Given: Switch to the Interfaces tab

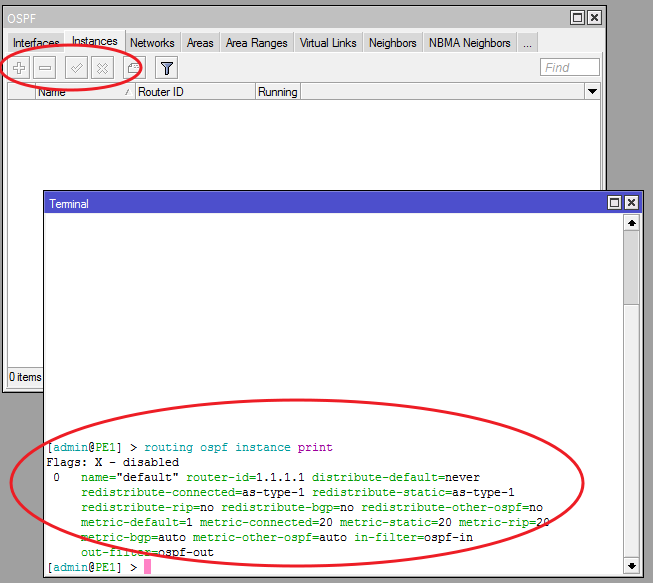Looking at the screenshot, I should coord(36,42).
